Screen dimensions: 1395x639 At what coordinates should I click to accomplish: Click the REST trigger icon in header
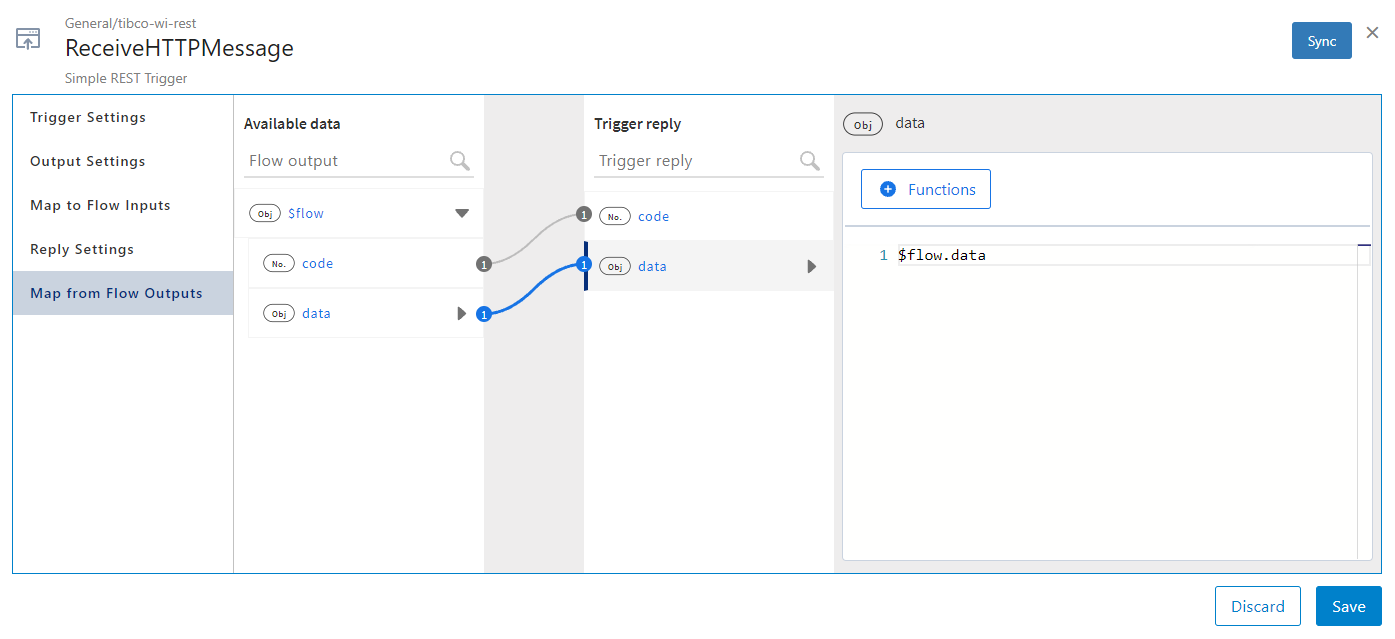28,40
